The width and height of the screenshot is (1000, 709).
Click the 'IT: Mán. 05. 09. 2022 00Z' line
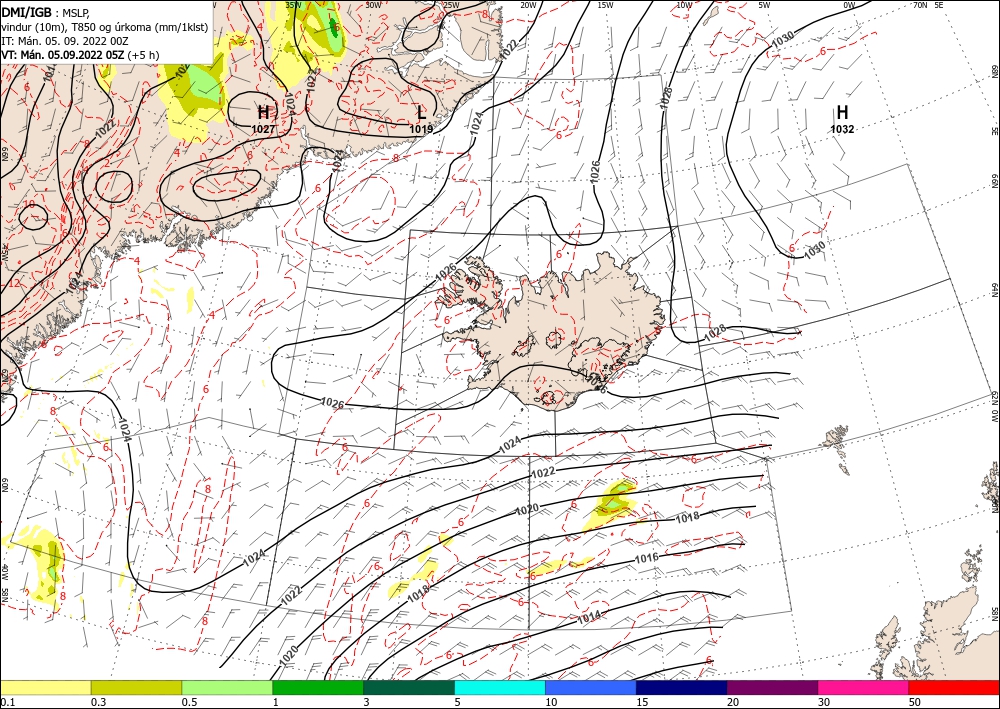pos(65,41)
